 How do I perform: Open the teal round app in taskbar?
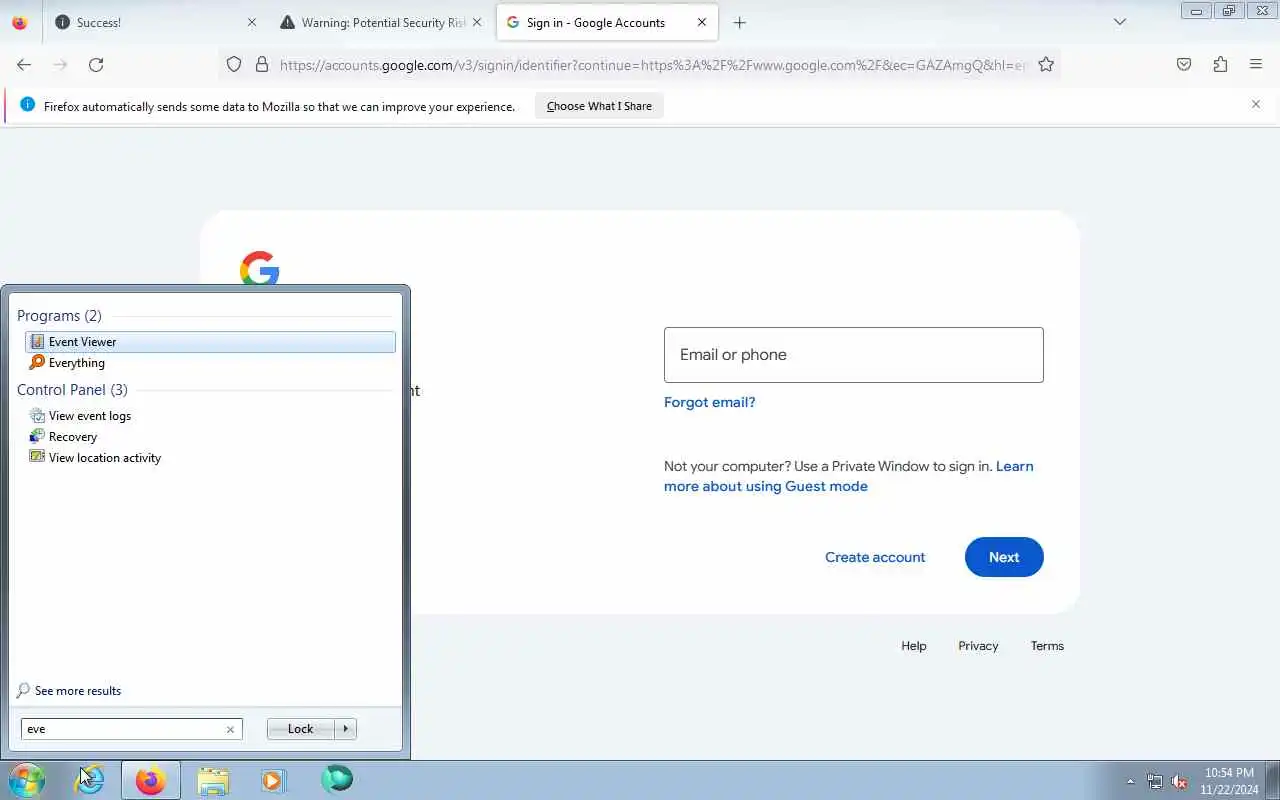(x=337, y=780)
